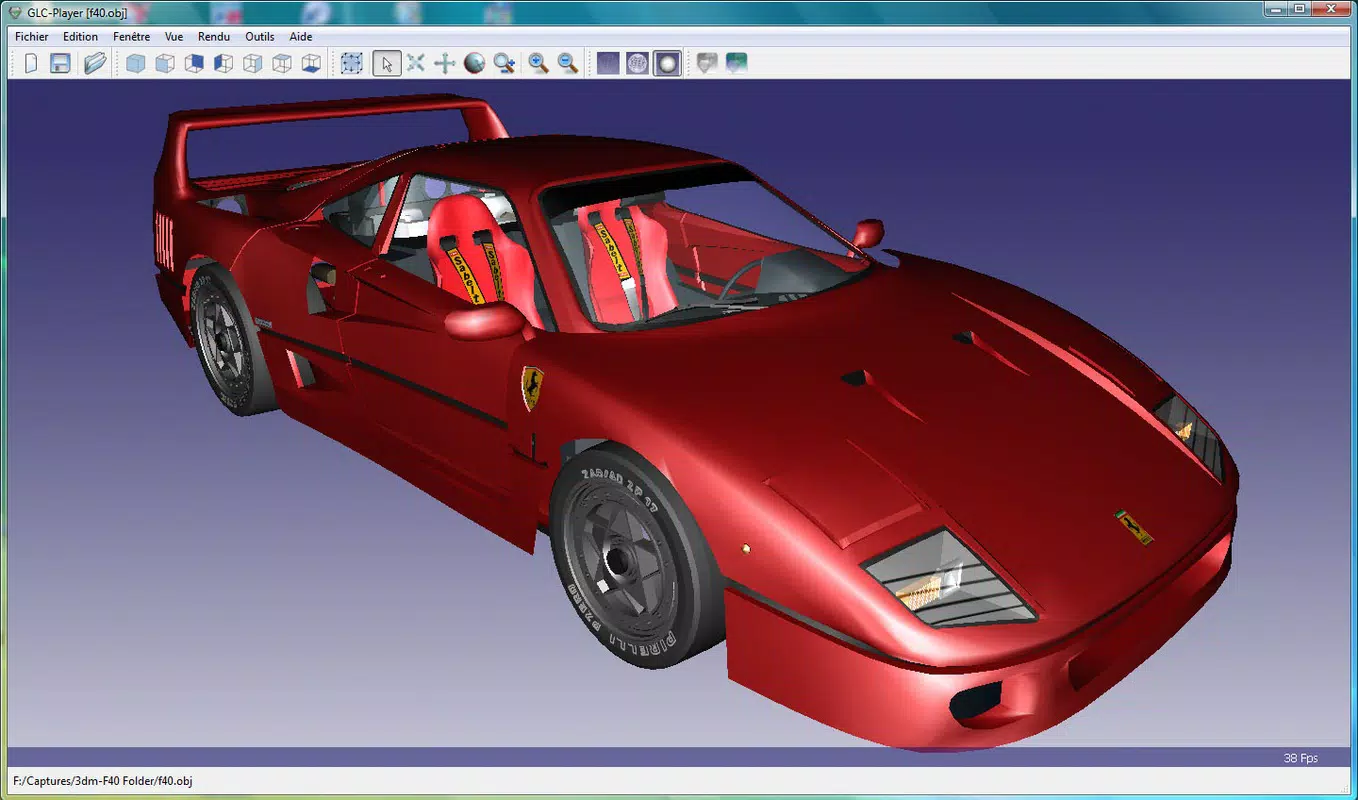Switch to the points render mode icon
Viewport: 1358px width, 800px height.
tap(608, 64)
